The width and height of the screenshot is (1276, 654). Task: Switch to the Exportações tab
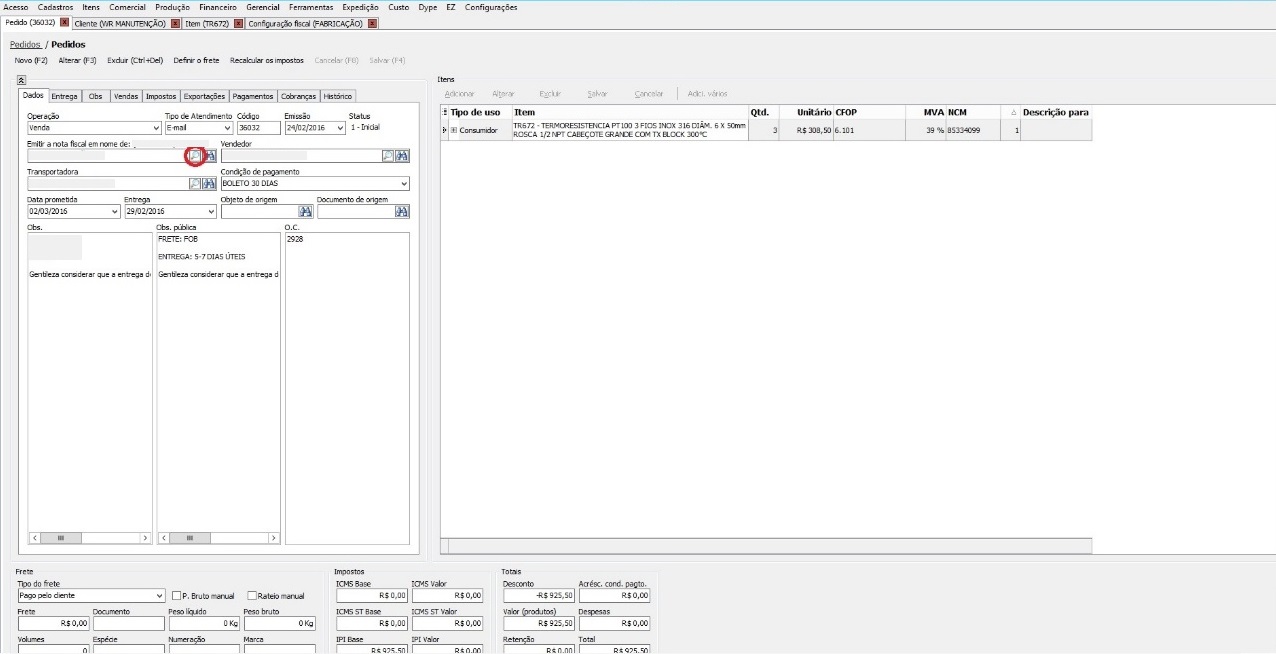205,96
